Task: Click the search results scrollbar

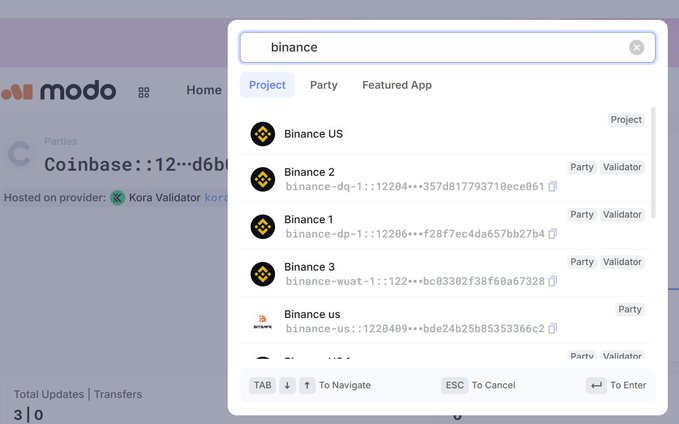Action: pyautogui.click(x=653, y=163)
